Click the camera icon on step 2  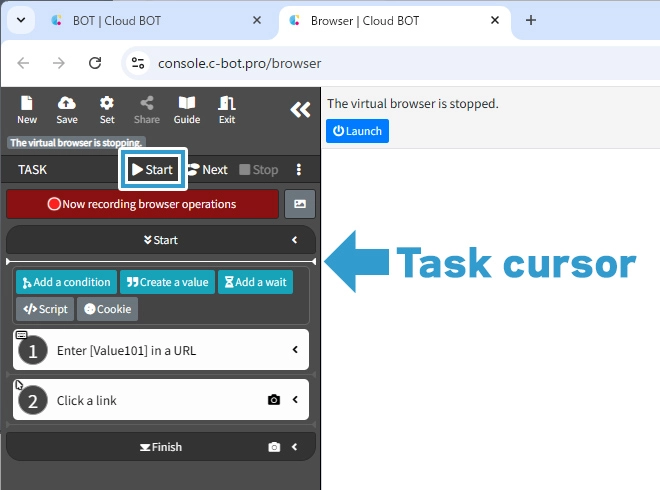[274, 400]
